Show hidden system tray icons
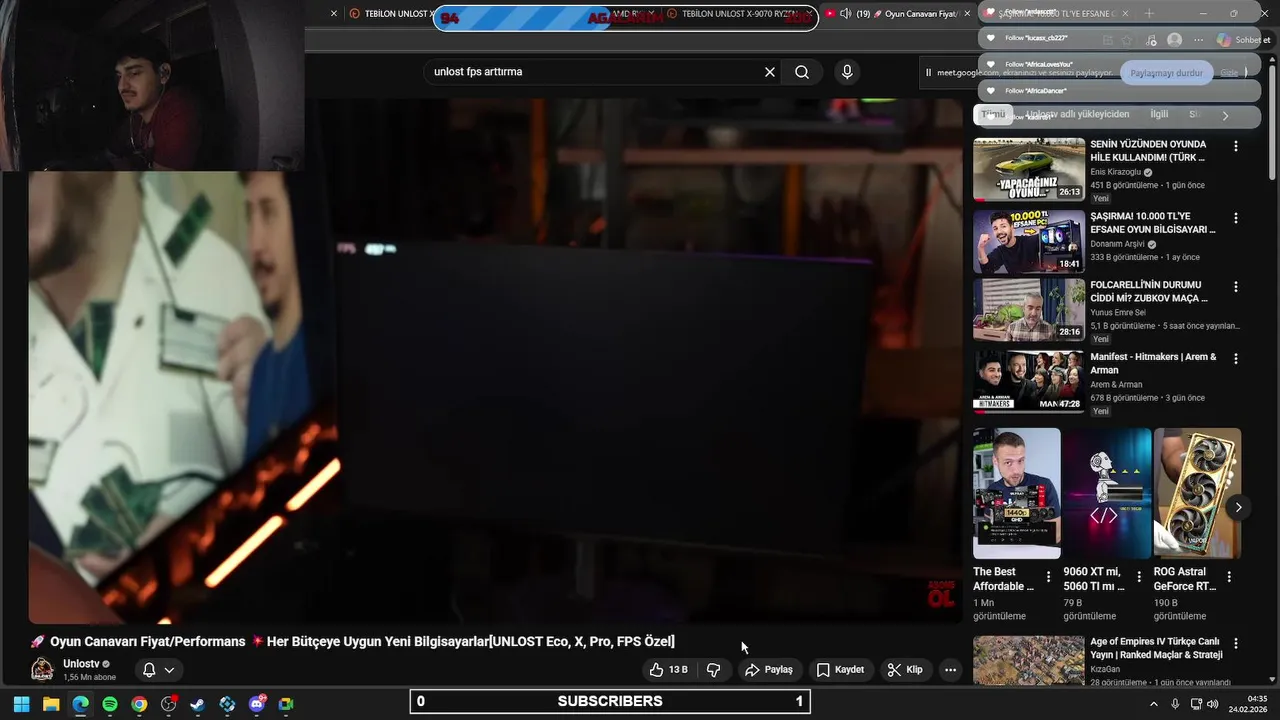Viewport: 1280px width, 720px height. click(x=1153, y=704)
